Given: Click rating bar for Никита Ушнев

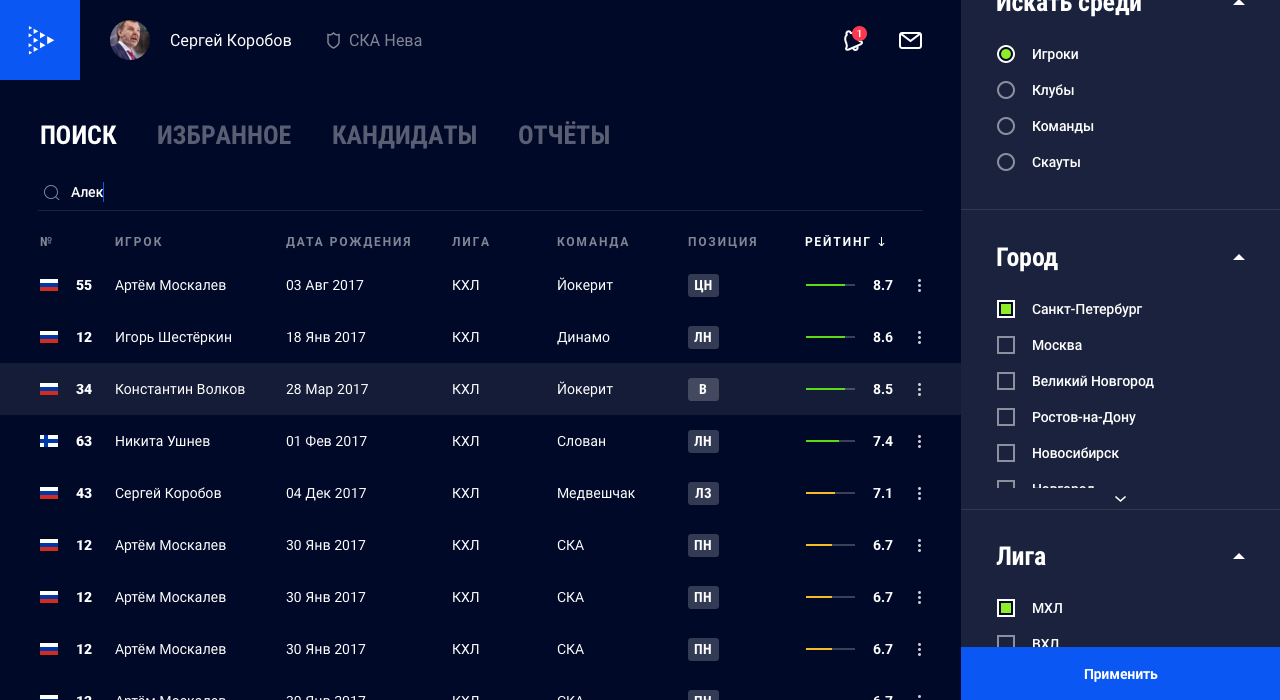Looking at the screenshot, I should coord(830,441).
